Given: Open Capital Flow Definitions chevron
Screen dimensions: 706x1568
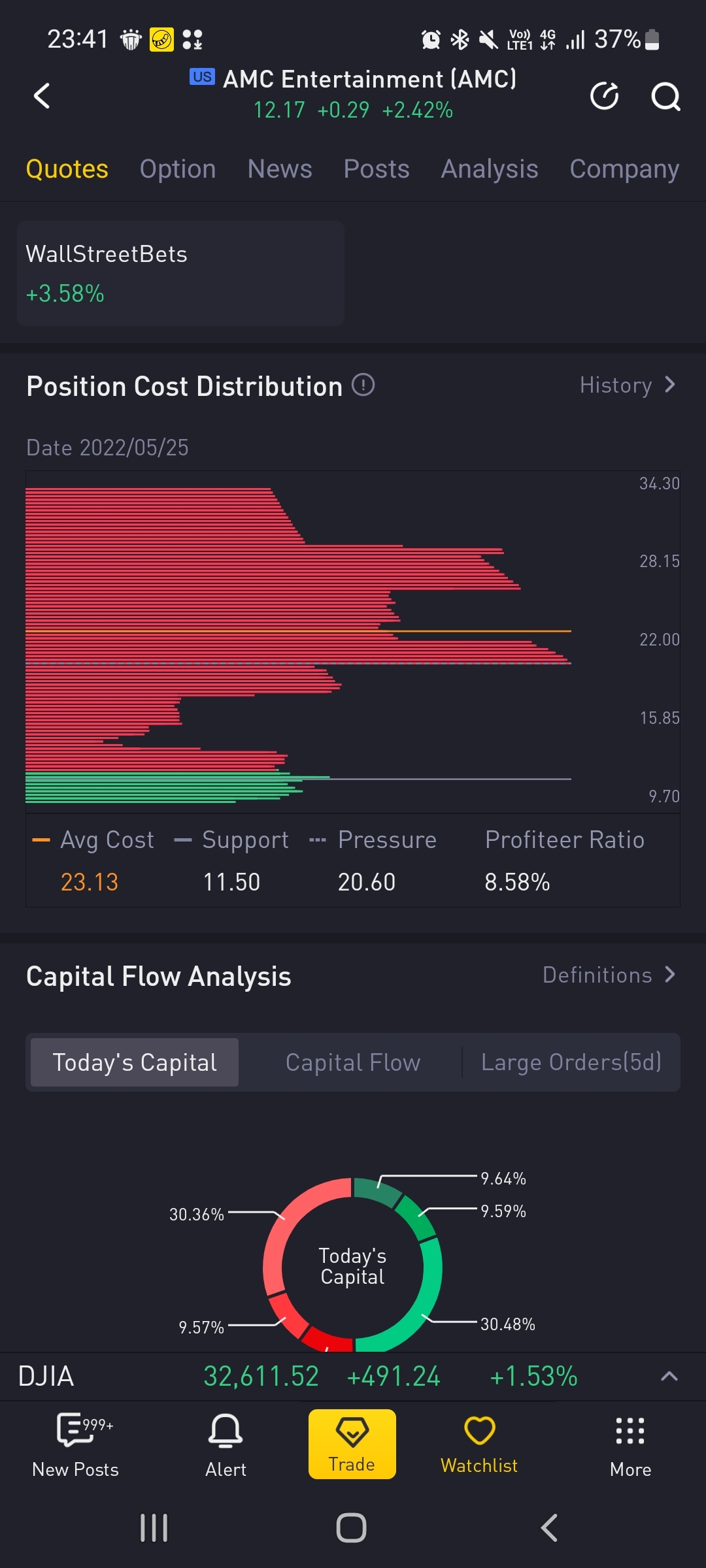Looking at the screenshot, I should (669, 975).
